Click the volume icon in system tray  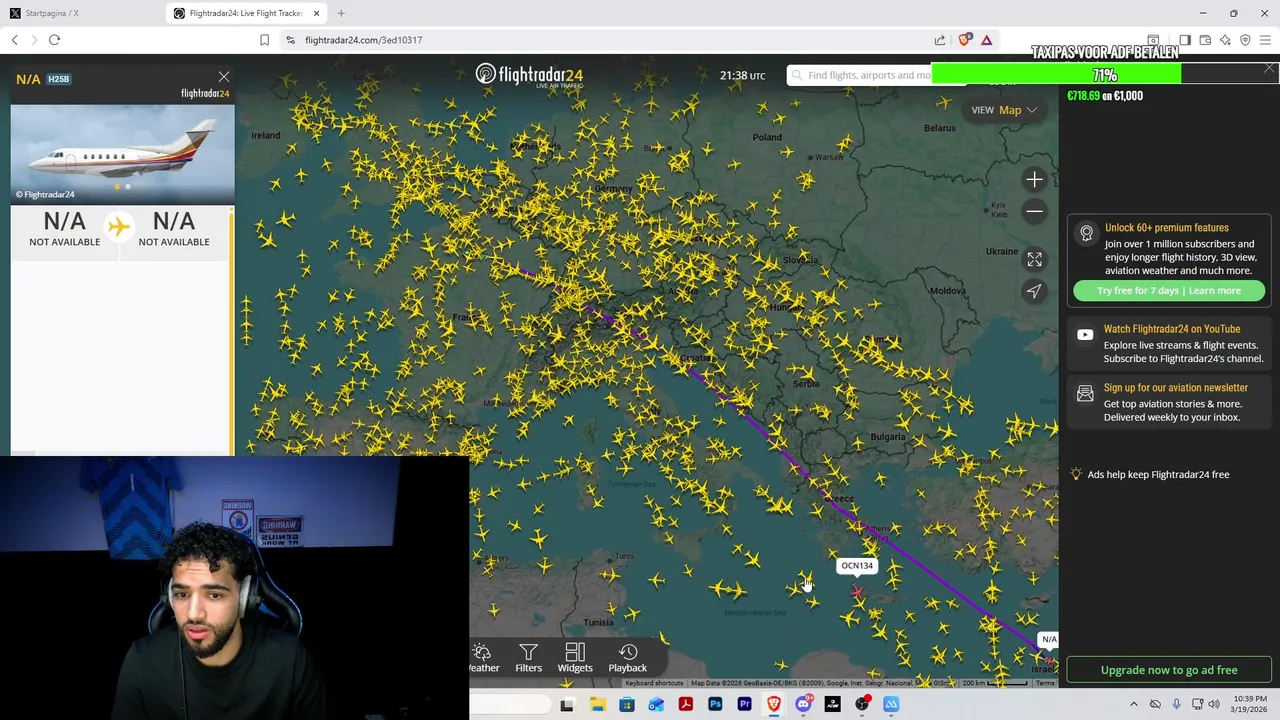pyautogui.click(x=1214, y=704)
